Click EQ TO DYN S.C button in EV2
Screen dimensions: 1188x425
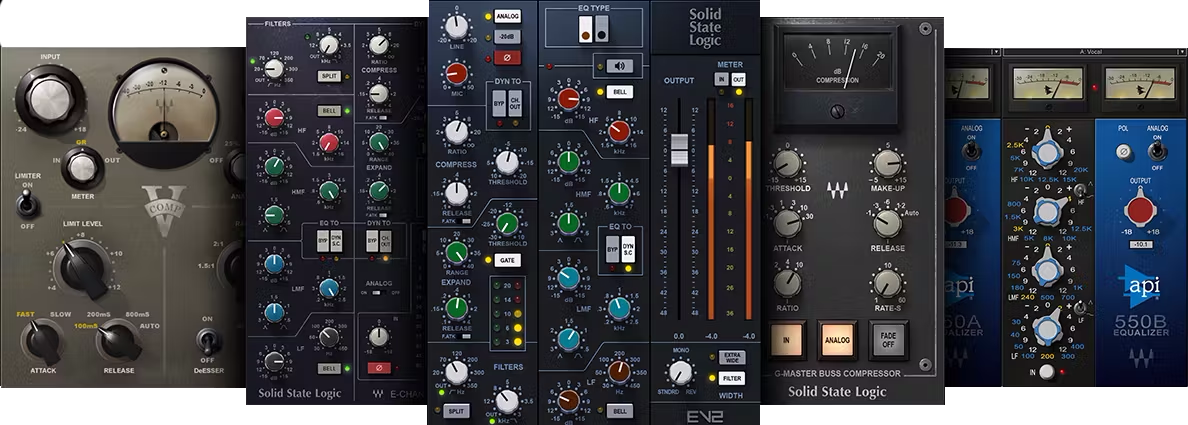[x=628, y=248]
